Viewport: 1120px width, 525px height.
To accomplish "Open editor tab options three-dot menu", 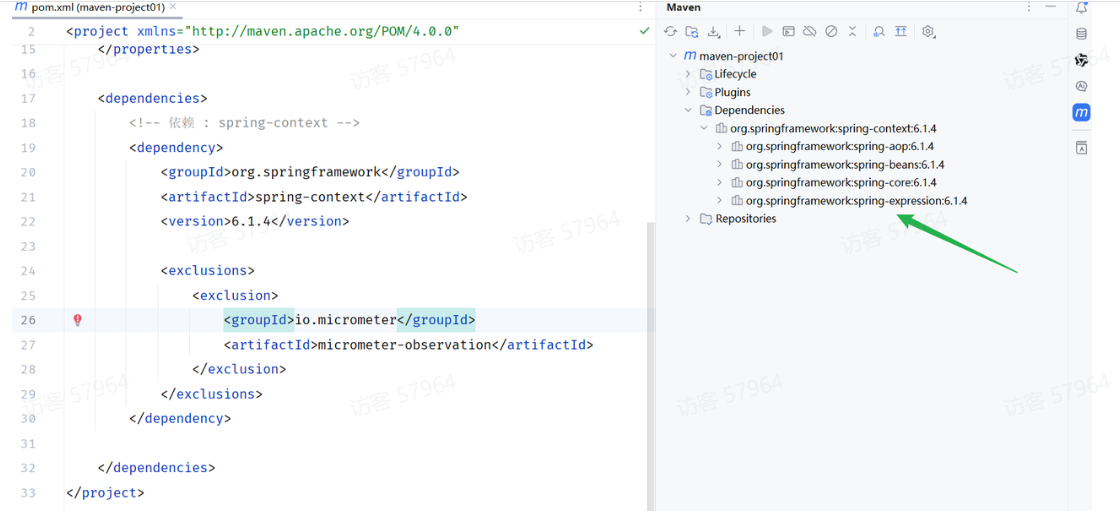I will [640, 7].
